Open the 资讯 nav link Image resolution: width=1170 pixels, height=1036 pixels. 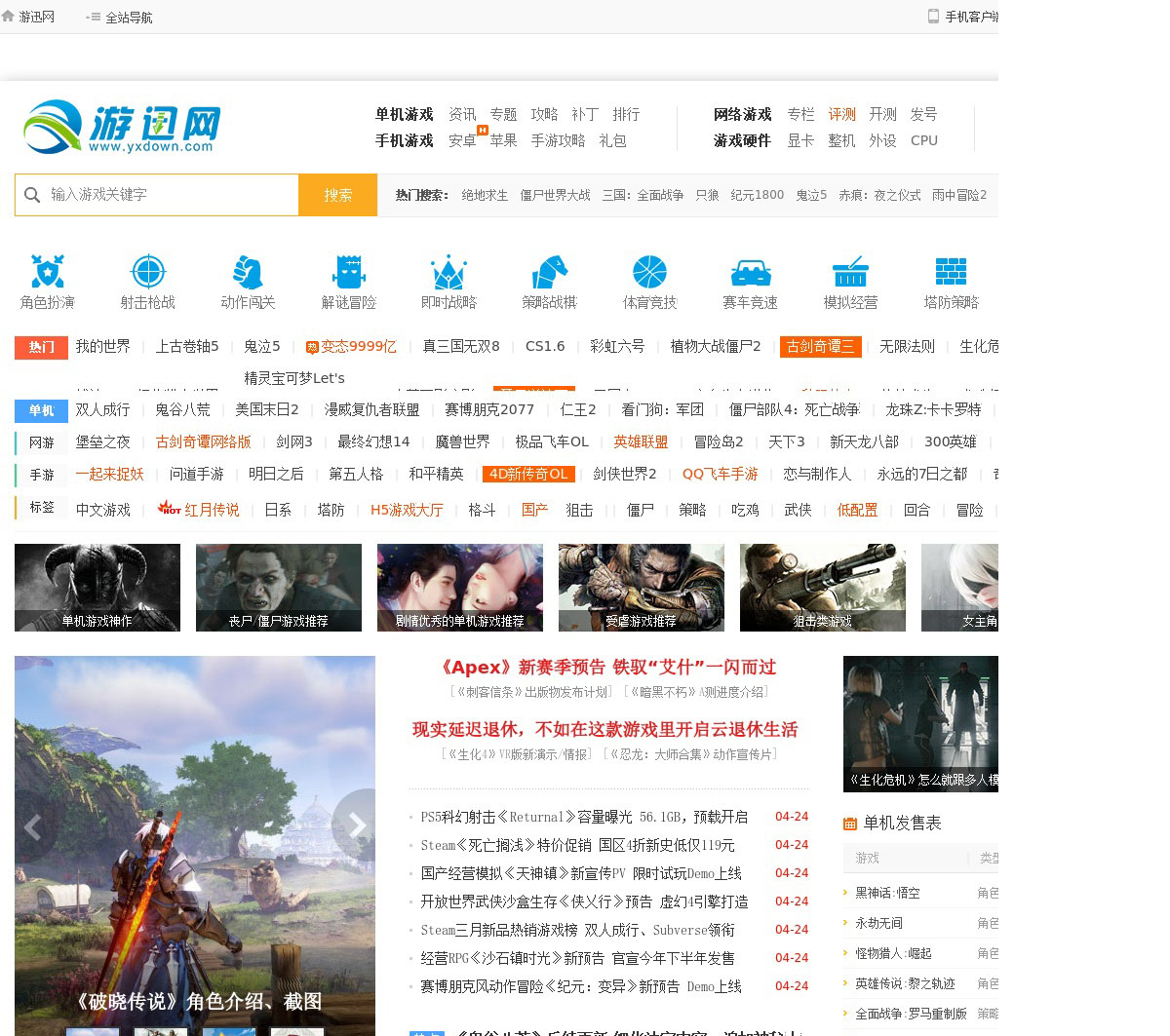(x=462, y=114)
